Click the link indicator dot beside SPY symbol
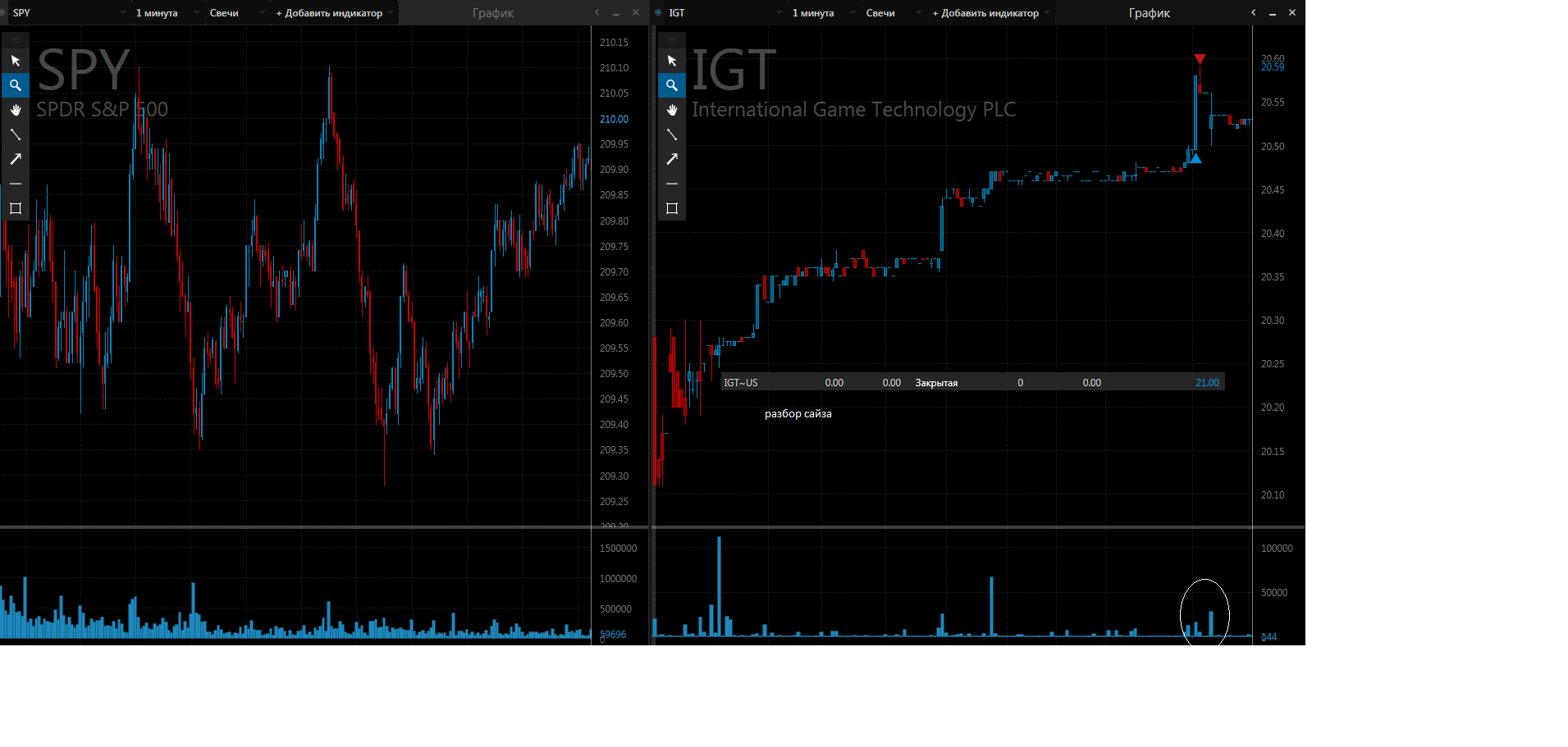The height and width of the screenshot is (747, 1568). (x=2, y=12)
